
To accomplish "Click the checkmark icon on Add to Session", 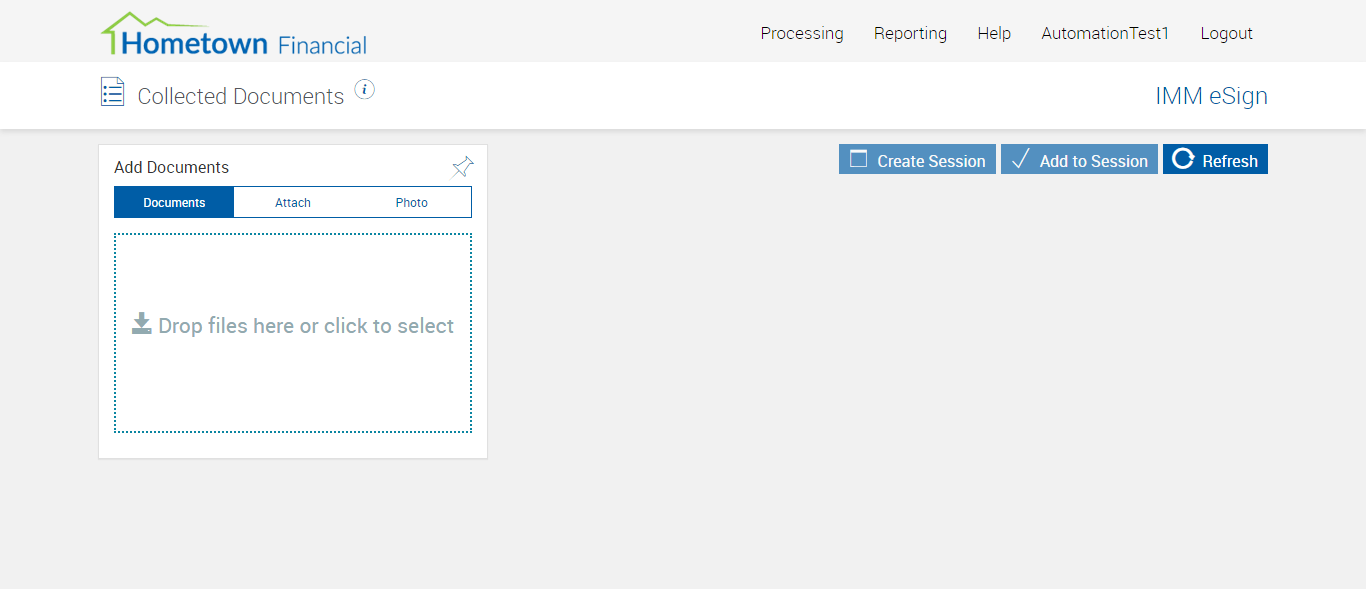I will coord(1020,159).
